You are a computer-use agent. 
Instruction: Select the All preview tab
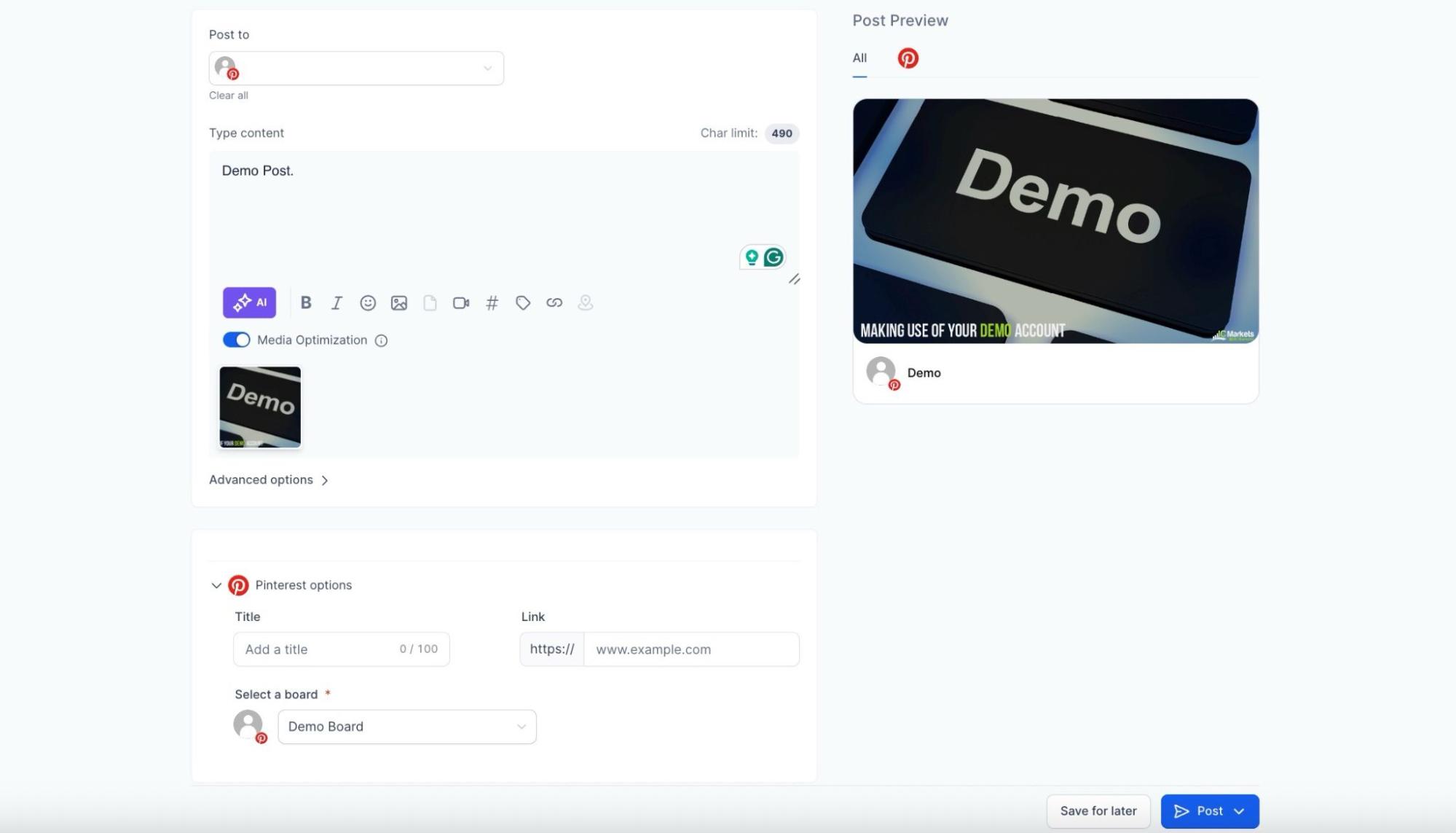859,58
